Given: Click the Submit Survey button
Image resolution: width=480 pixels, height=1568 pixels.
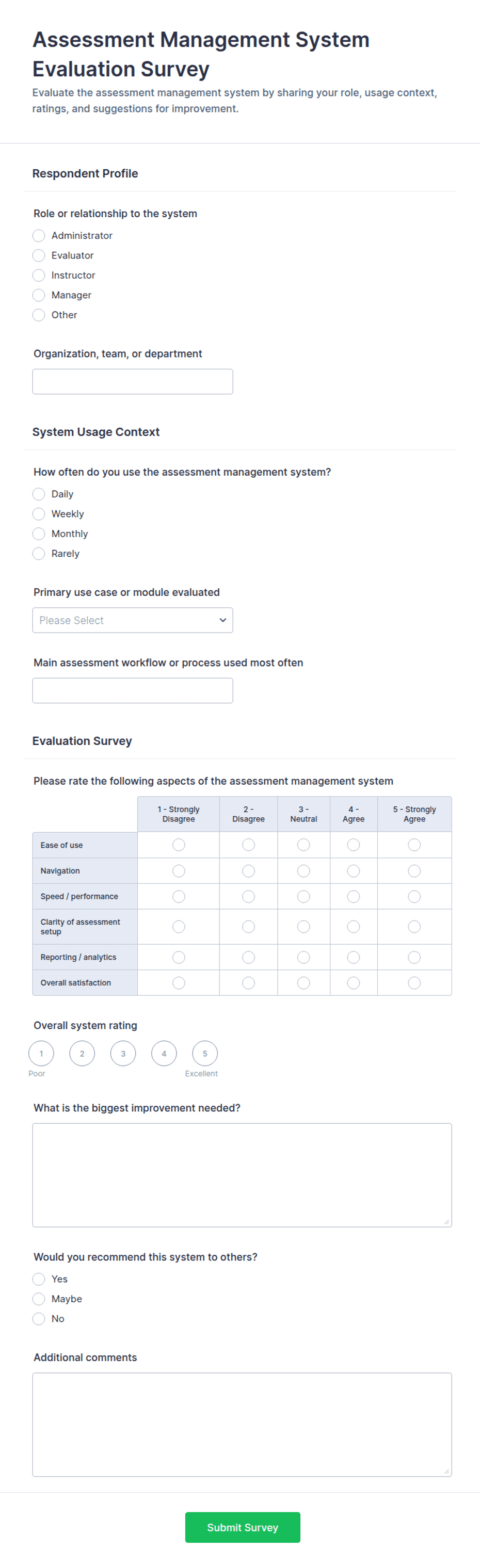Looking at the screenshot, I should [243, 1527].
